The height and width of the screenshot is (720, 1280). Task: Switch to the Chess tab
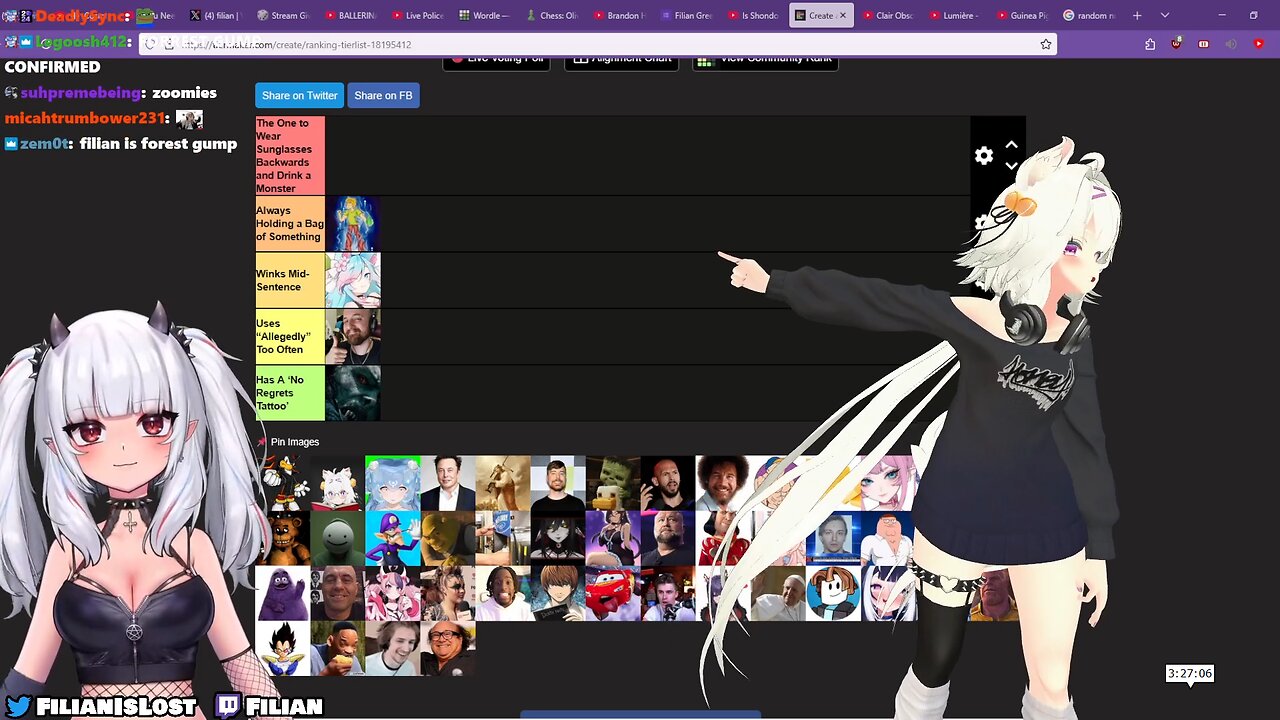pos(551,15)
